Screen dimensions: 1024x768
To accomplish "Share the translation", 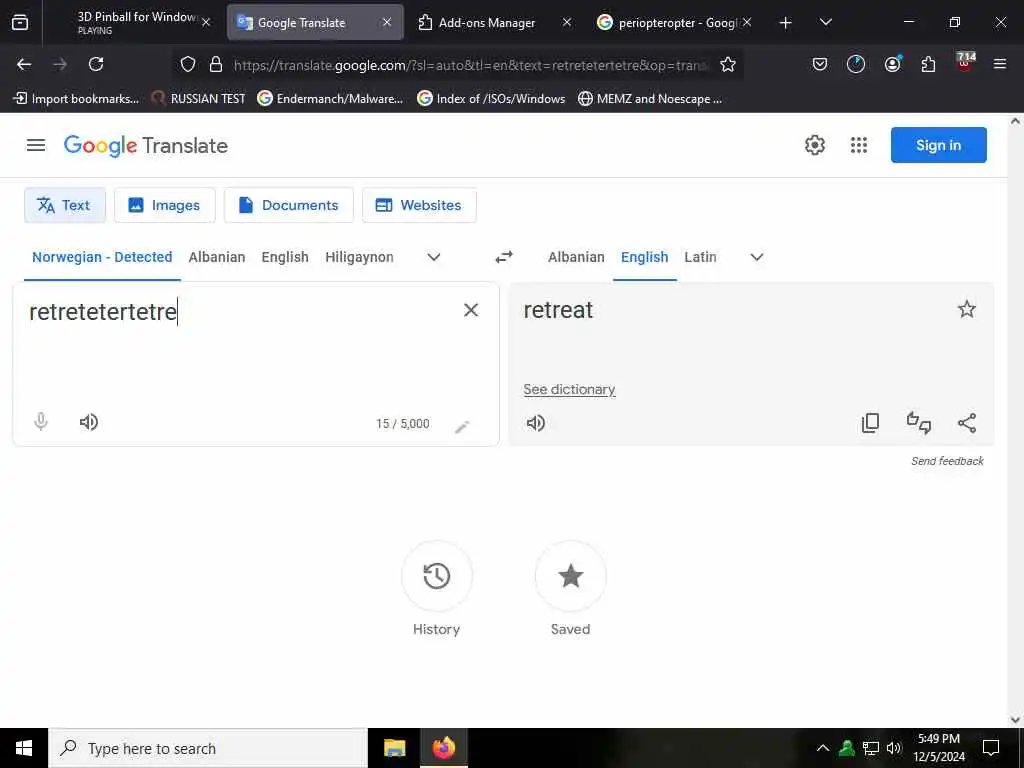I will tap(967, 423).
